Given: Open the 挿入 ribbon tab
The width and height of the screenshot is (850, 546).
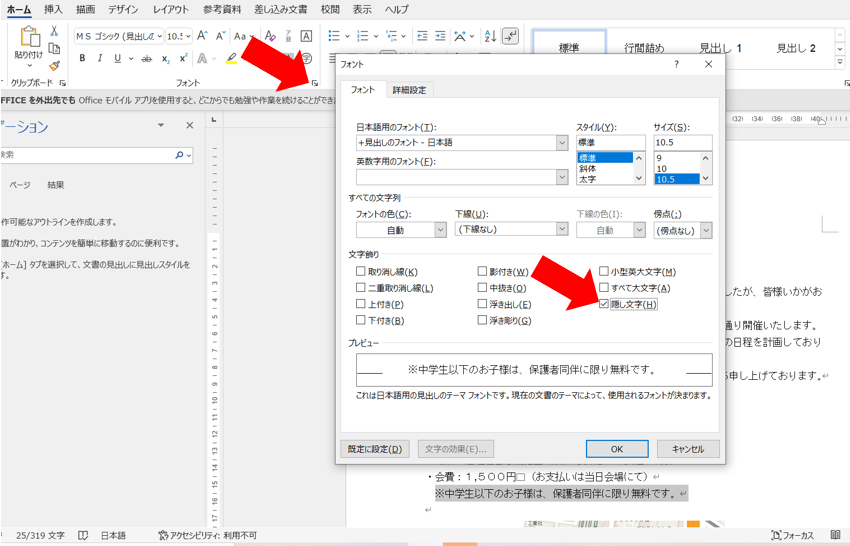Looking at the screenshot, I should click(53, 9).
